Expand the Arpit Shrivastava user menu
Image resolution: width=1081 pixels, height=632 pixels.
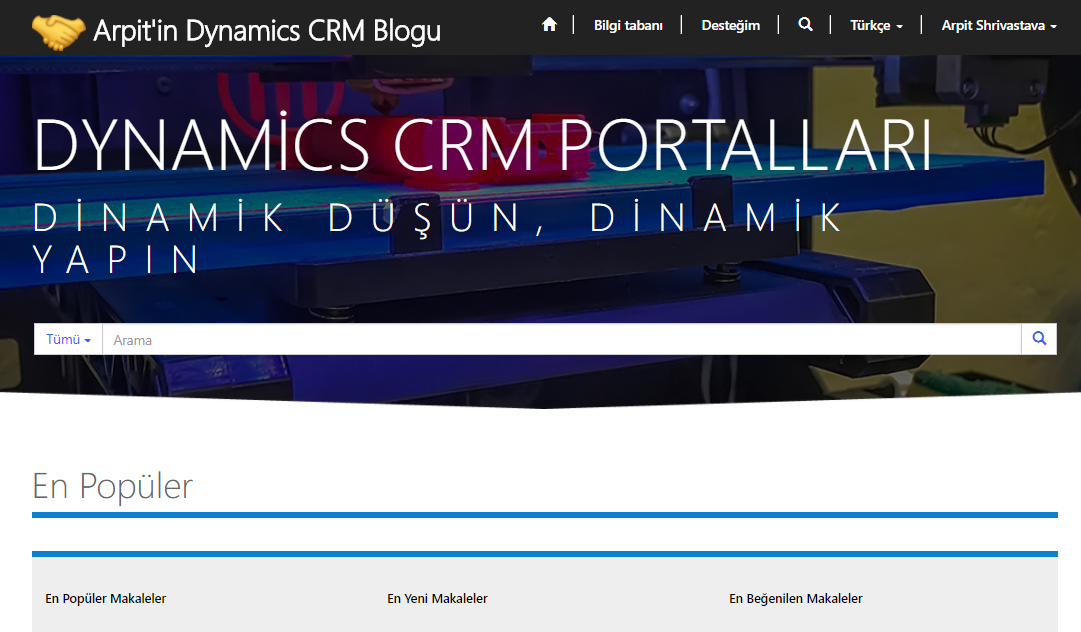pyautogui.click(x=998, y=26)
